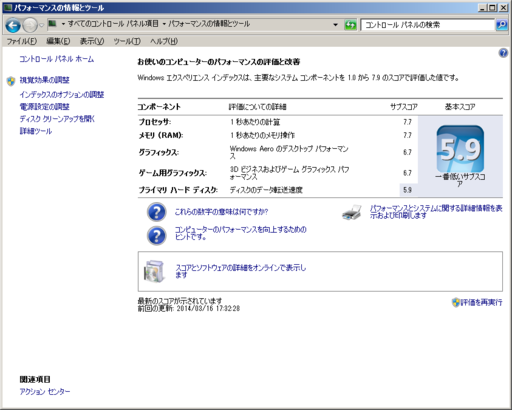Minimize the window
This screenshot has height=410, width=512.
click(x=482, y=7)
